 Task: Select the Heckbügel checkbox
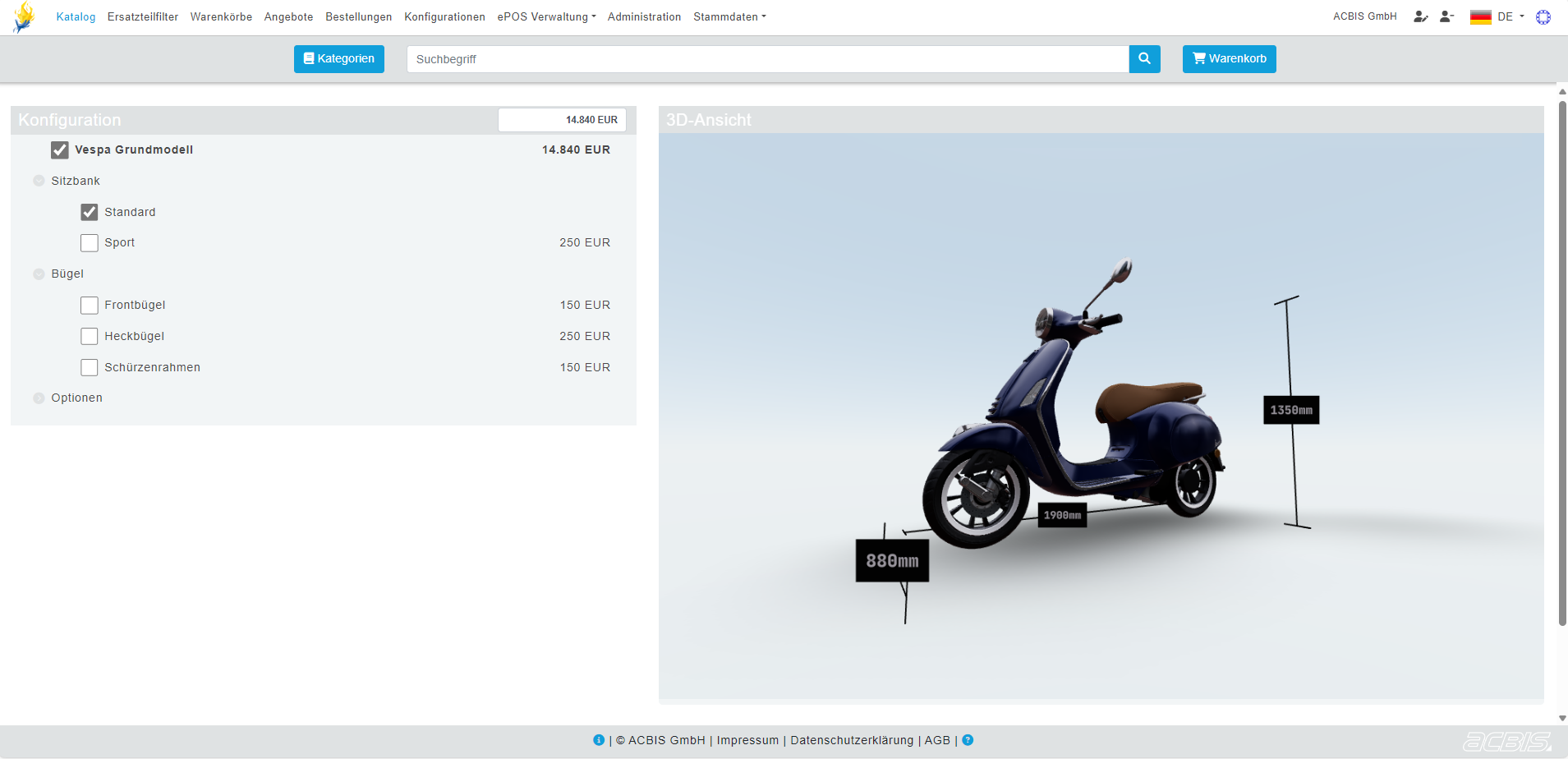tap(90, 337)
